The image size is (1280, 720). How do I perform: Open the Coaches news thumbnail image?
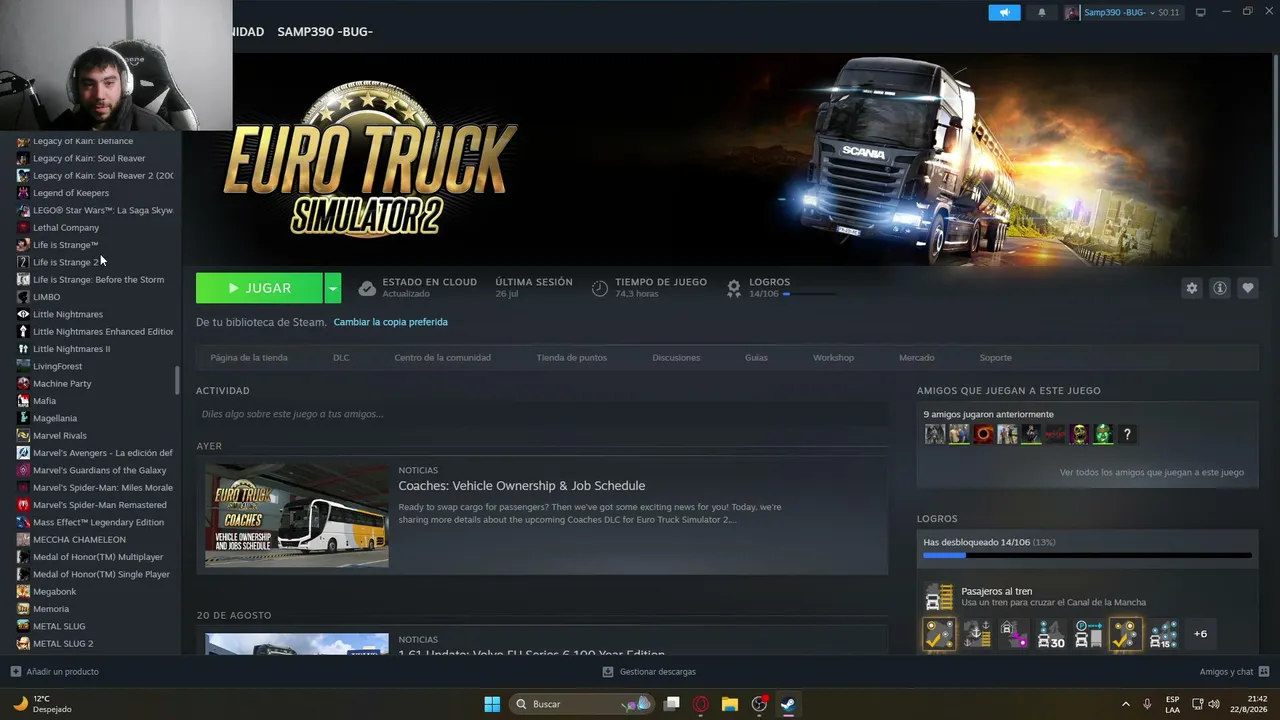(x=297, y=515)
